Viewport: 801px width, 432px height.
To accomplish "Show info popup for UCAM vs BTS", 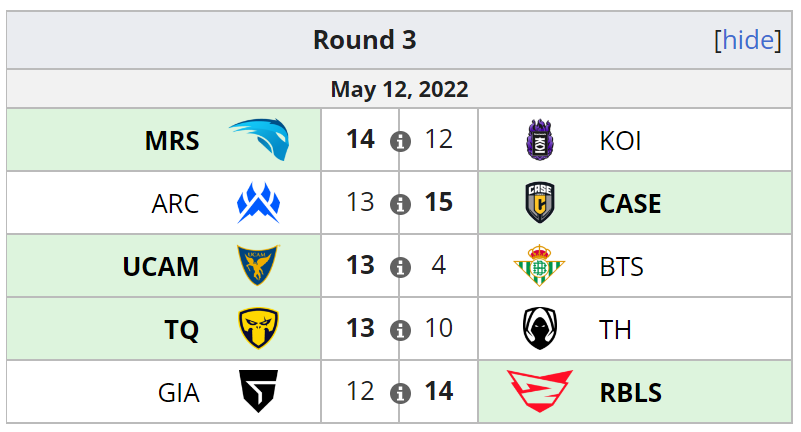I will click(400, 267).
